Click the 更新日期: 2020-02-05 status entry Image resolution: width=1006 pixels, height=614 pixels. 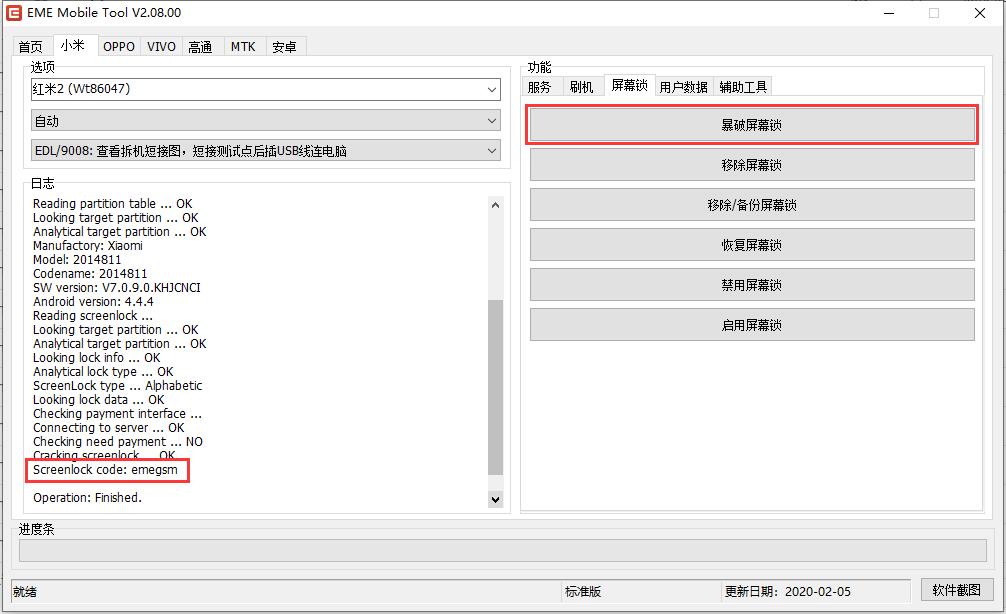(x=787, y=592)
